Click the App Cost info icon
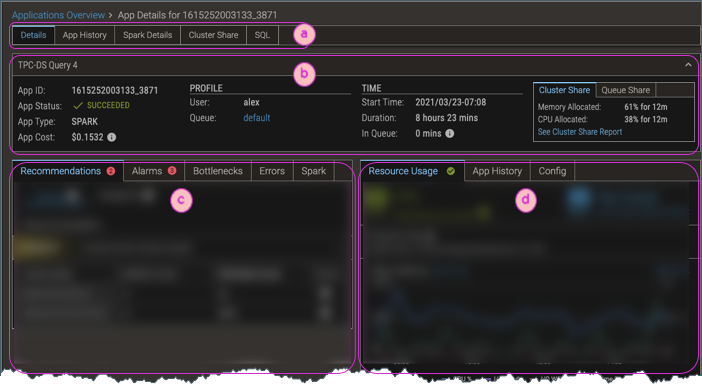702x384 pixels. pos(111,137)
